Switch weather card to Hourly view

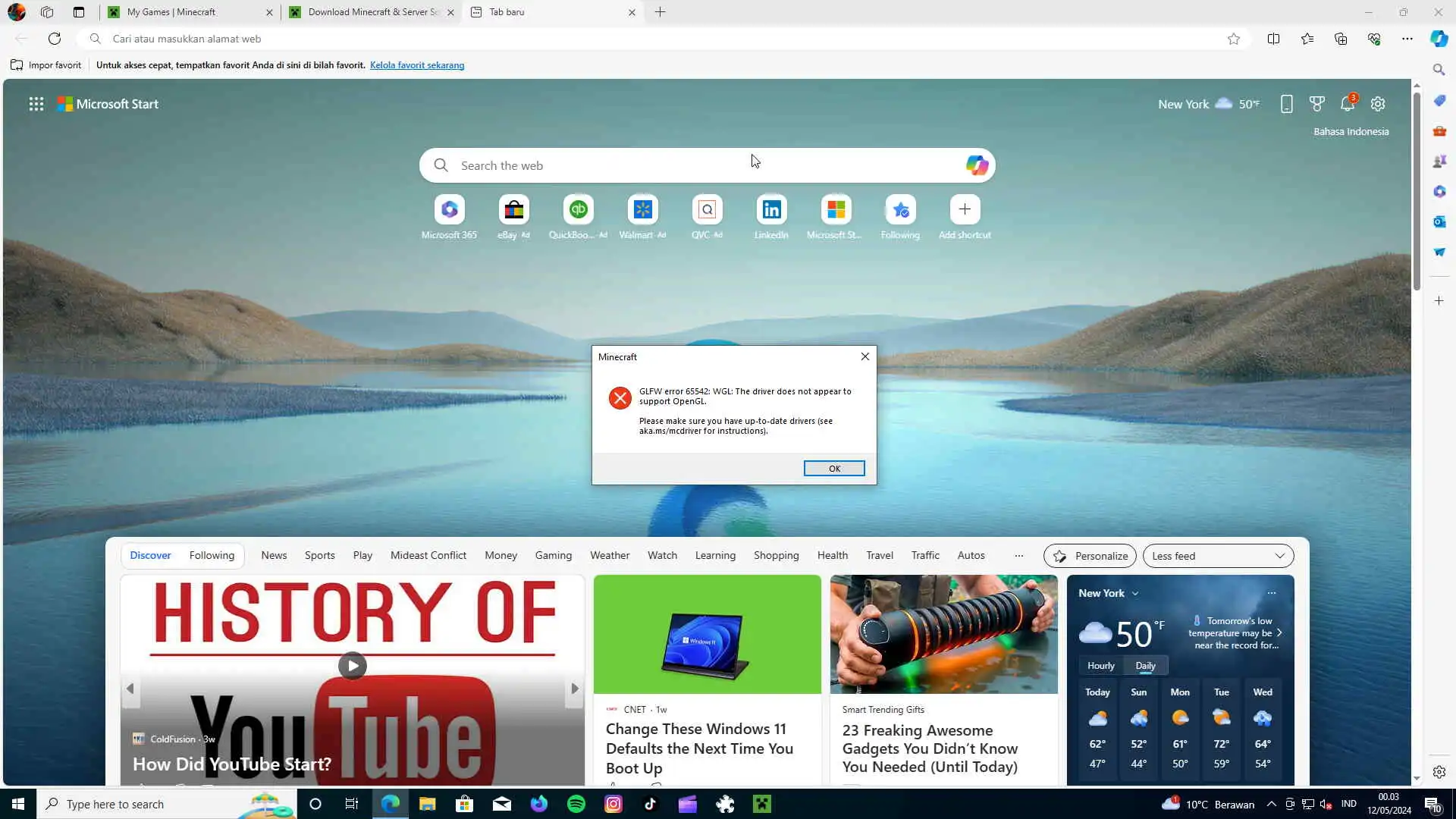coord(1100,666)
